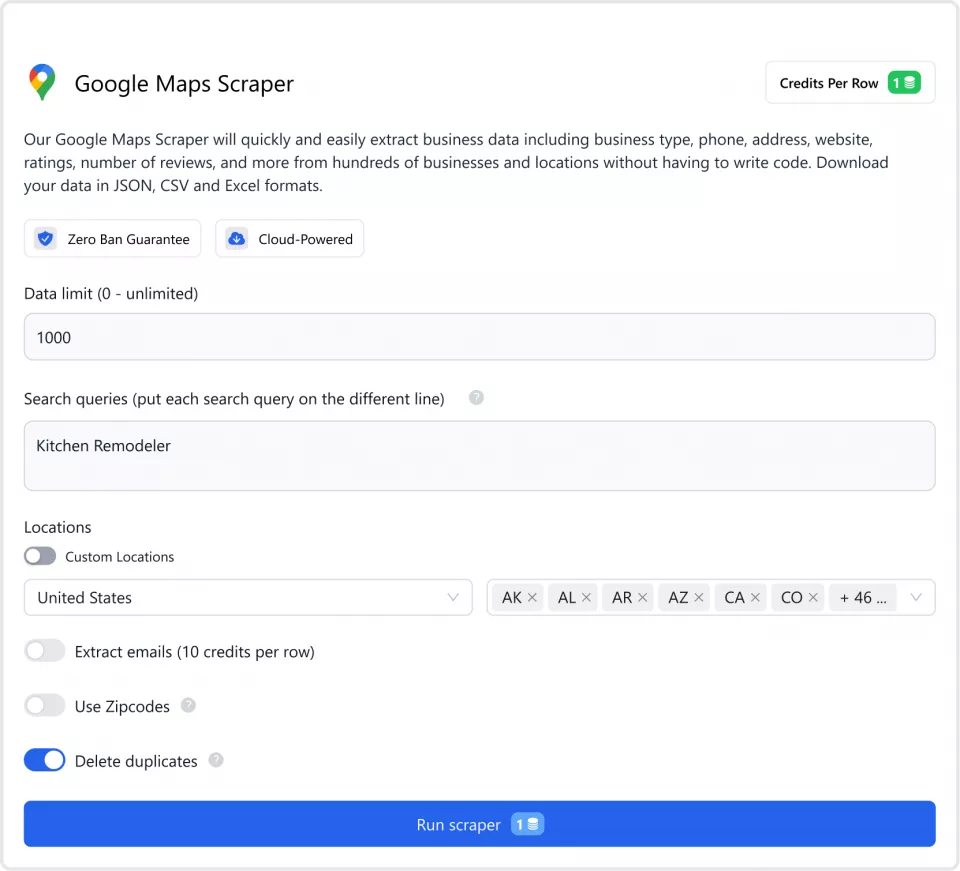This screenshot has width=960, height=871.
Task: Expand the selected states dropdown
Action: point(916,597)
